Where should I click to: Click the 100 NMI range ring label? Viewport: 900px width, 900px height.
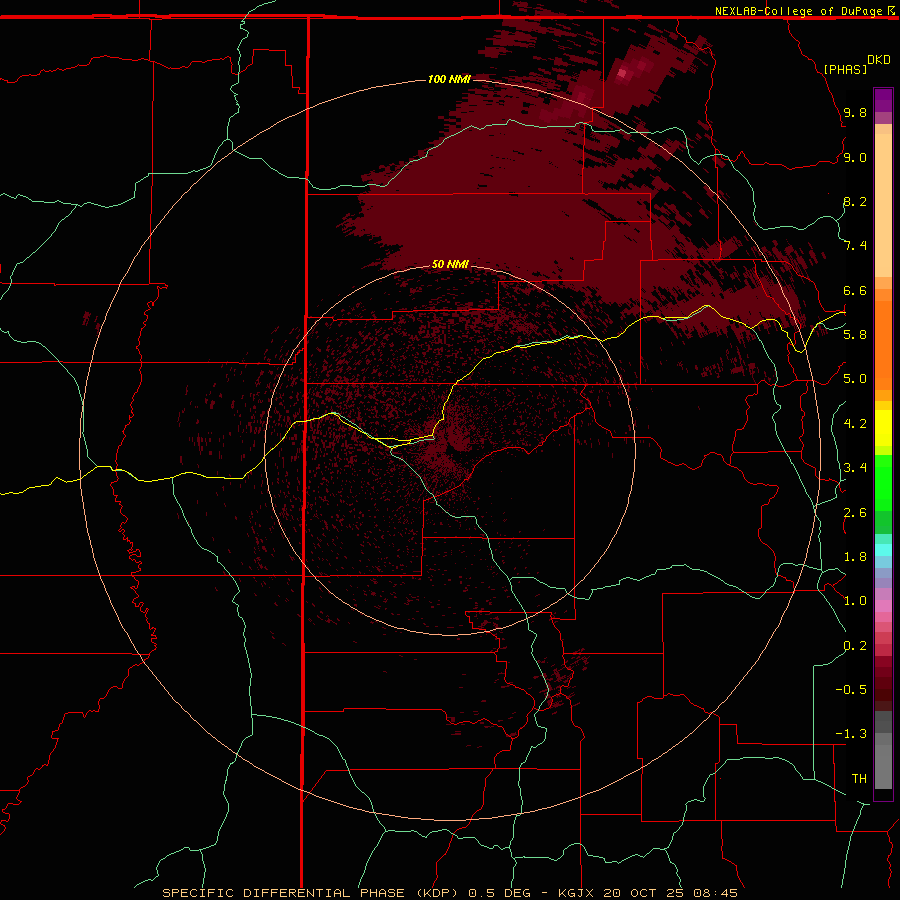click(449, 79)
